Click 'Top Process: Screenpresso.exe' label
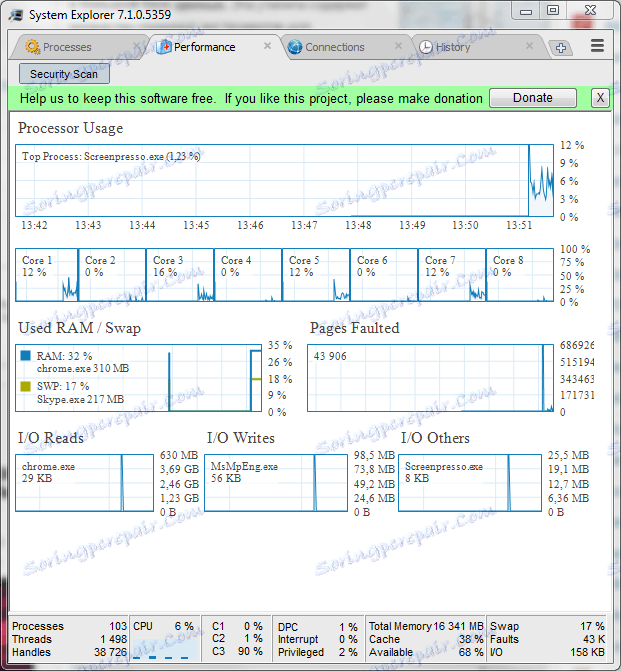621x671 pixels. (111, 156)
